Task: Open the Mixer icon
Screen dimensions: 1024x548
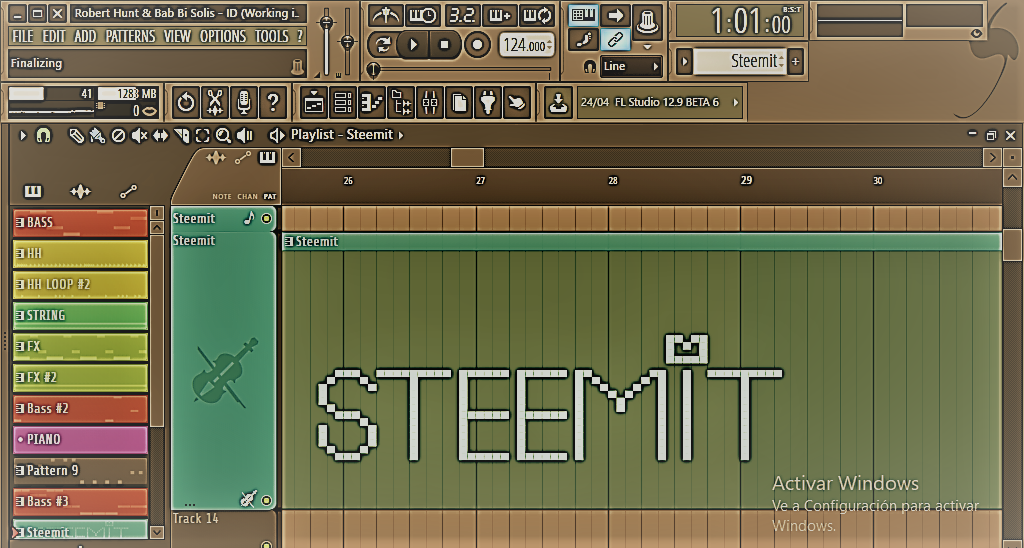Action: coord(430,103)
